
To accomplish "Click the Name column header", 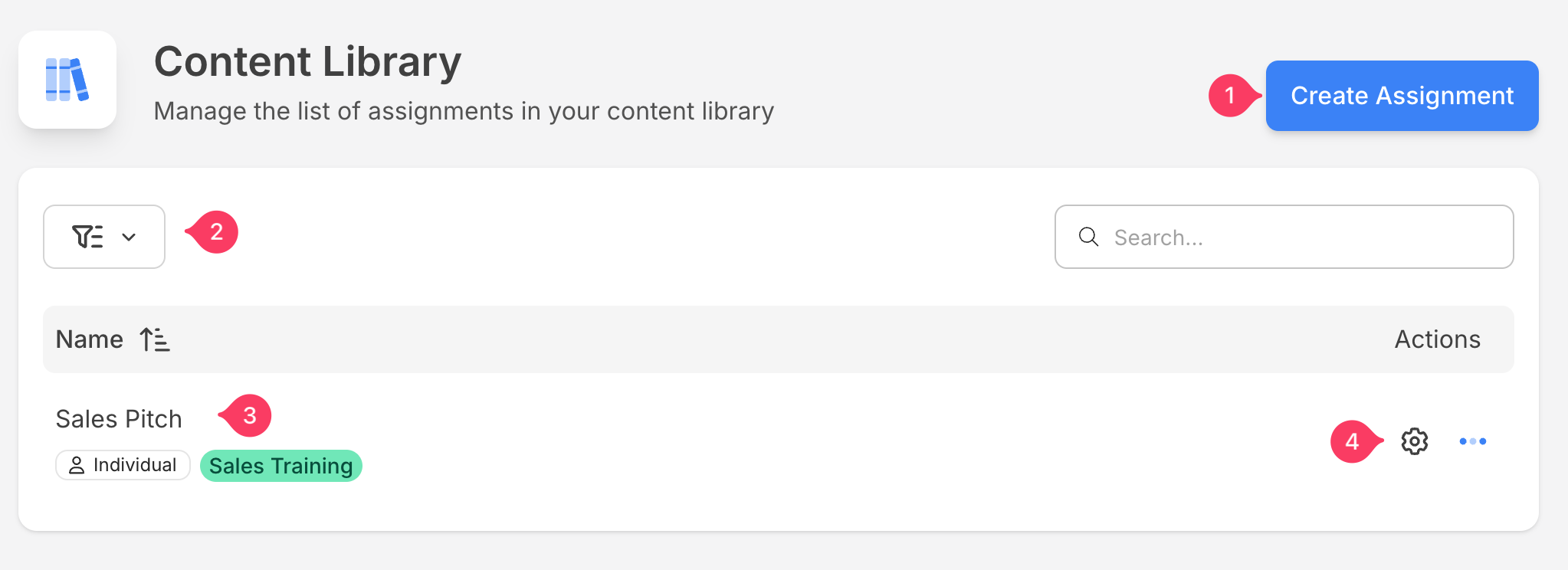I will click(x=90, y=339).
